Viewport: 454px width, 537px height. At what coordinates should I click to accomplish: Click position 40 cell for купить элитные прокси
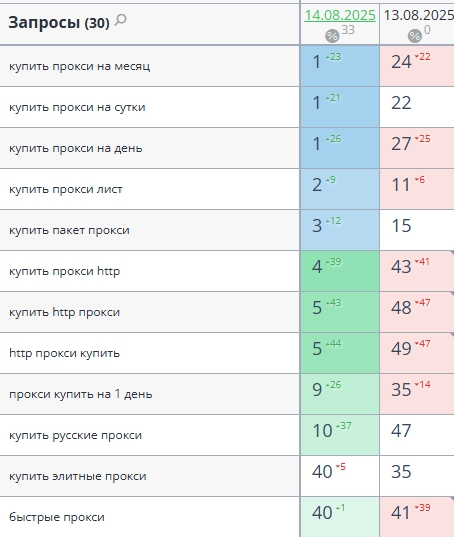click(x=340, y=476)
